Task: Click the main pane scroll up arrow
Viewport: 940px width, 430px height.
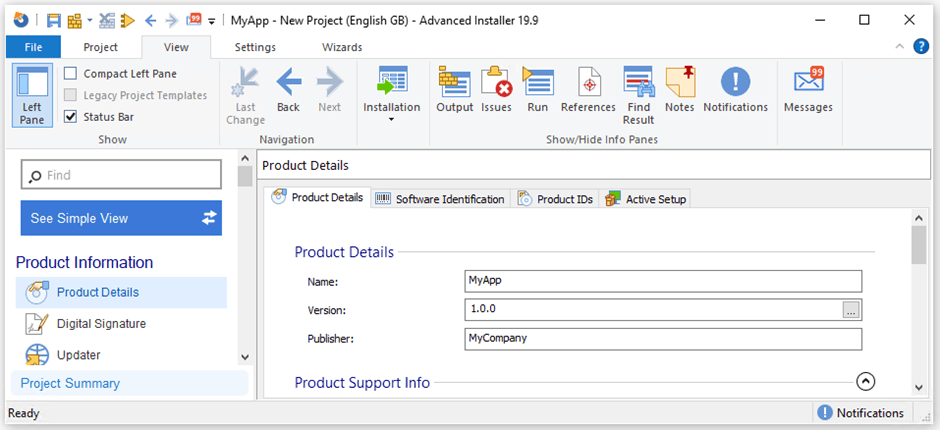Action: [919, 216]
